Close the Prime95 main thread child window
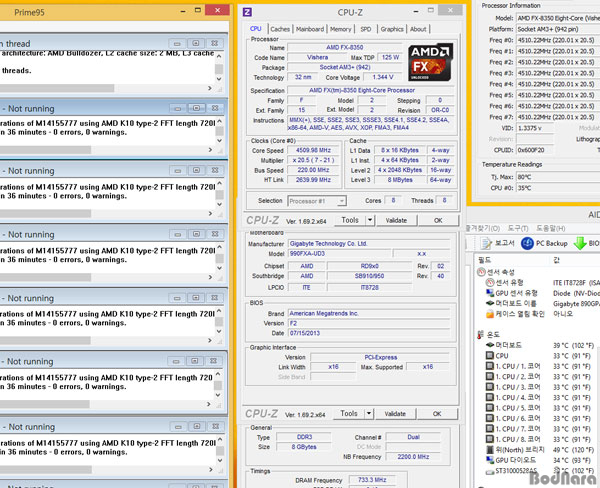Image resolution: width=600 pixels, height=488 pixels. point(214,44)
